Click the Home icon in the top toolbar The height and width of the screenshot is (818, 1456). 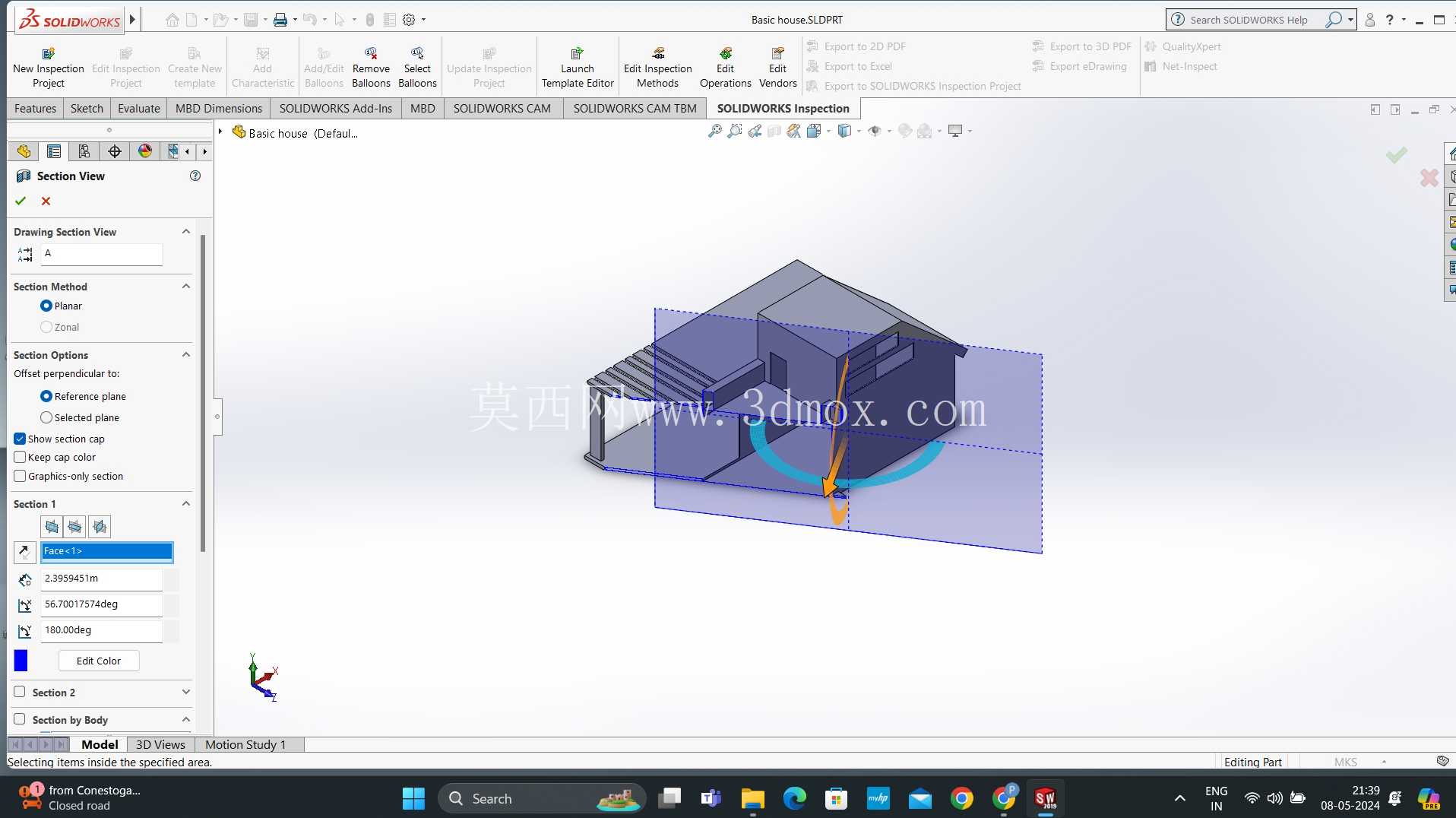173,20
